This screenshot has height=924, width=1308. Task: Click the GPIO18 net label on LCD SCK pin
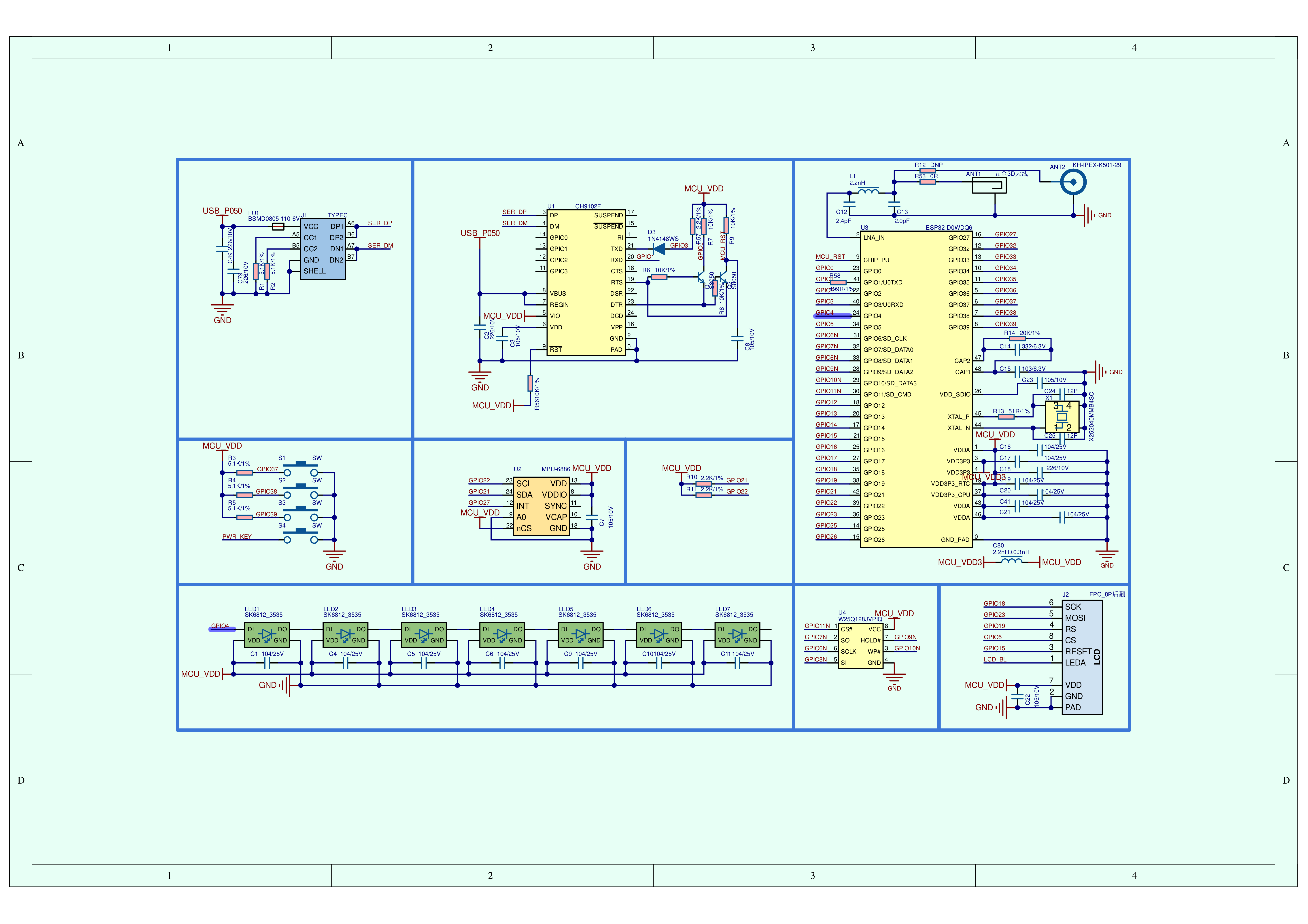(994, 604)
